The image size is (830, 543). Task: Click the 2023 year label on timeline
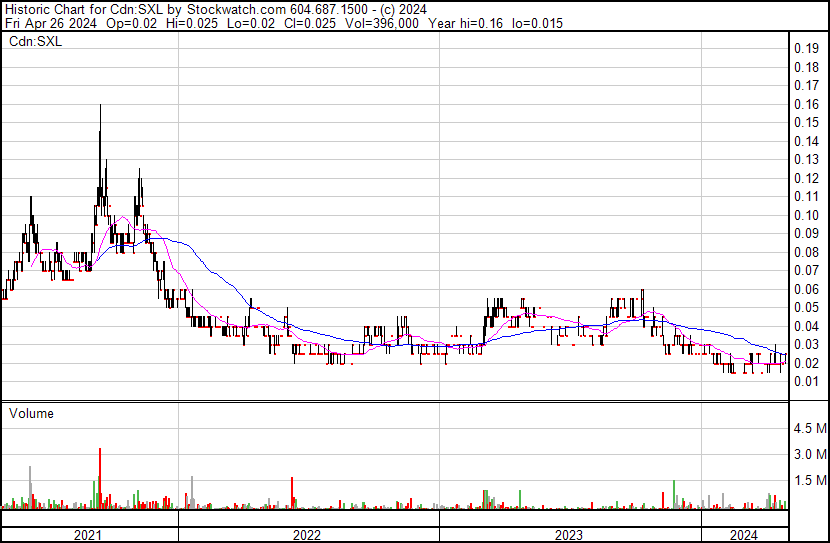tap(569, 535)
